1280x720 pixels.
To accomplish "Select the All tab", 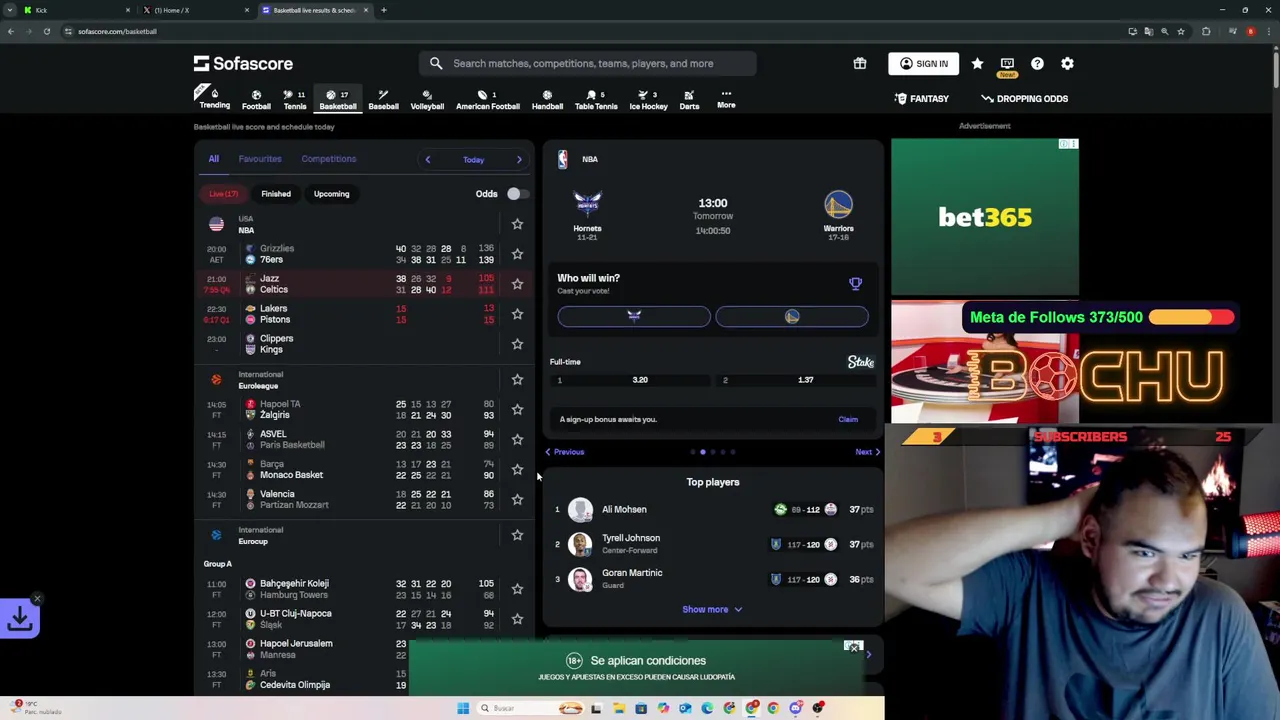I will (213, 159).
